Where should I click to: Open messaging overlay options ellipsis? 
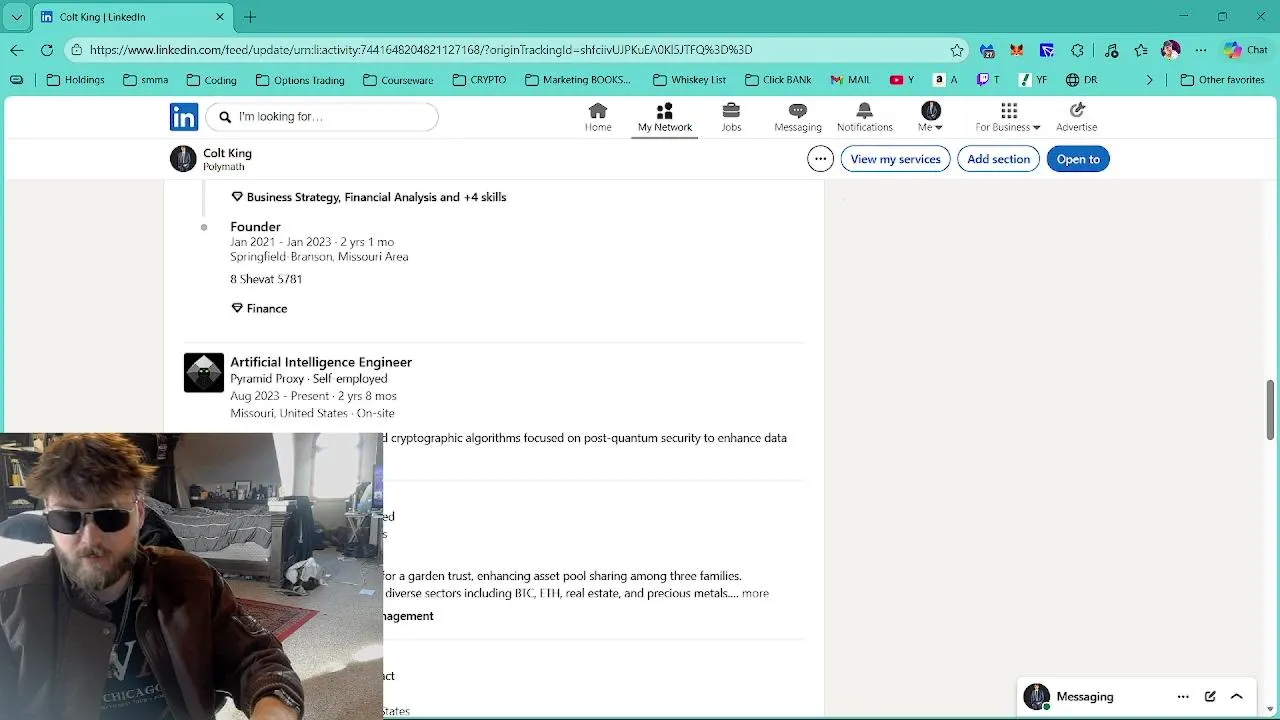(x=1183, y=697)
